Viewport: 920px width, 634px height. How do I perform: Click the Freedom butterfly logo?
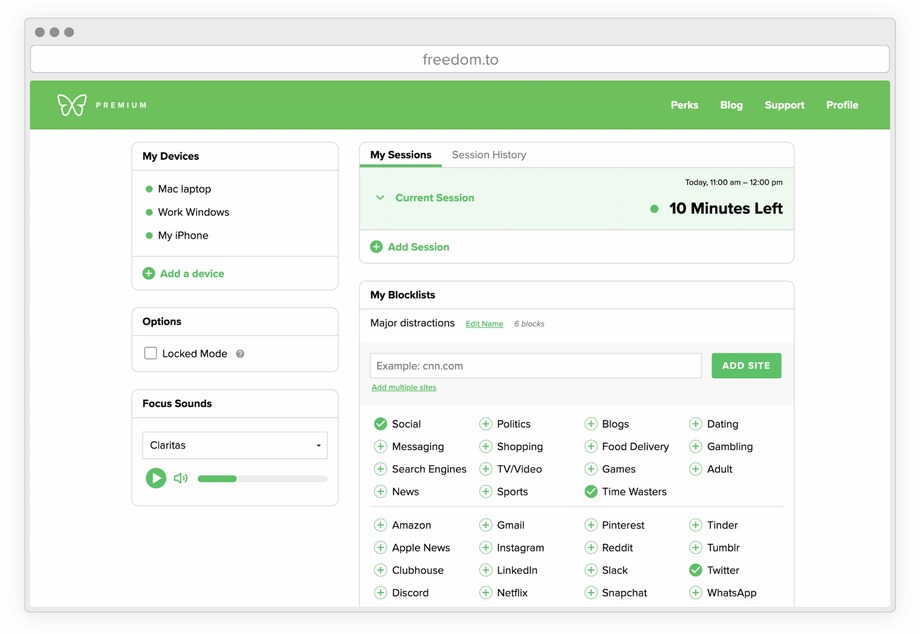pos(70,104)
